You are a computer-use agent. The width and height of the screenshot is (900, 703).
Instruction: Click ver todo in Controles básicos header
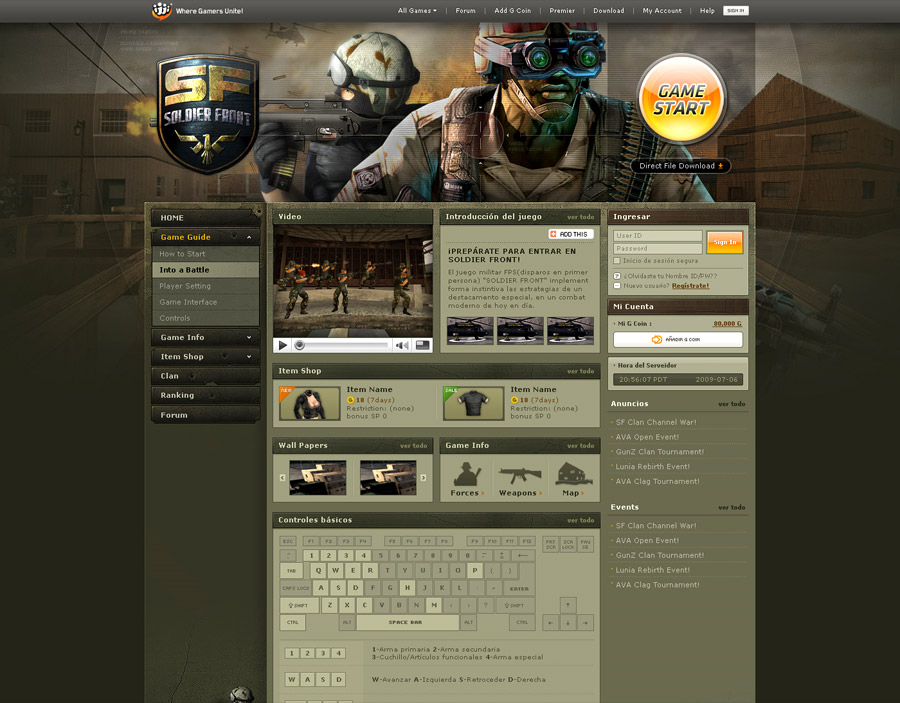click(x=581, y=521)
